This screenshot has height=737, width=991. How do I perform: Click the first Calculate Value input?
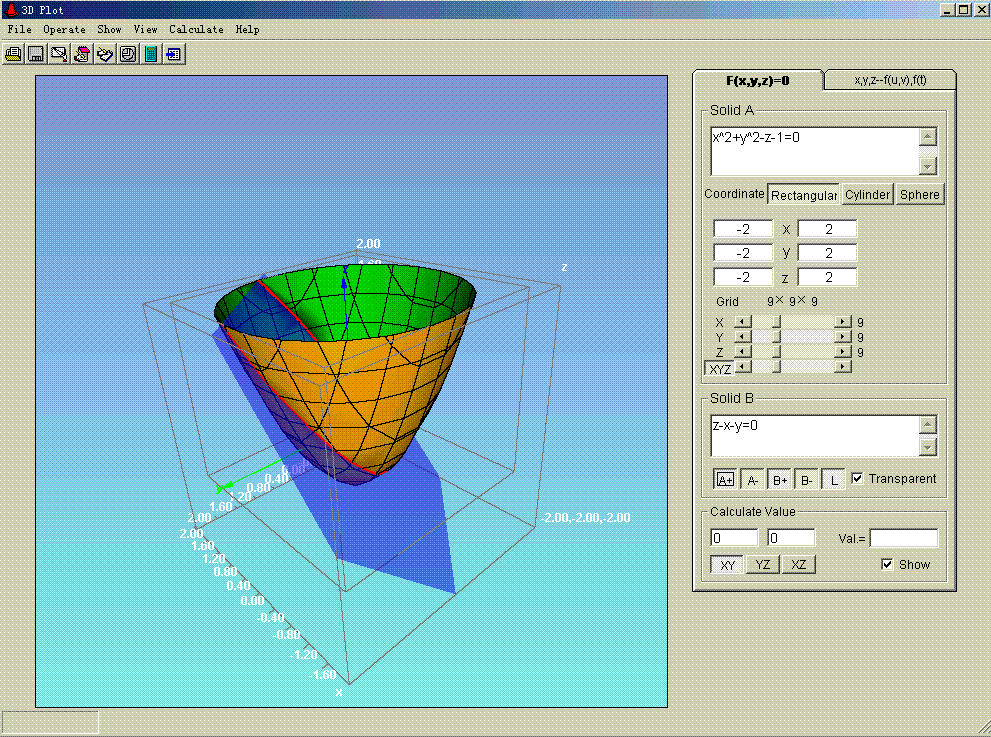coord(734,538)
